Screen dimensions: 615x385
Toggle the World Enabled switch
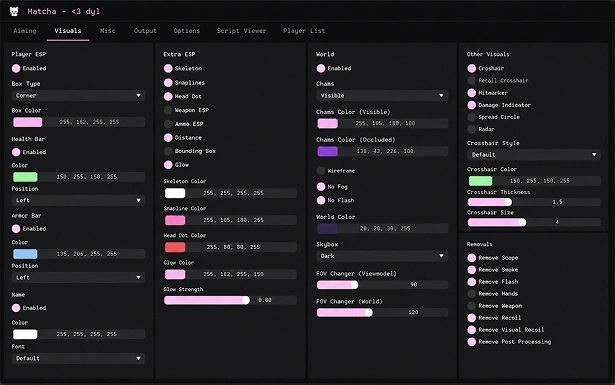pos(321,68)
